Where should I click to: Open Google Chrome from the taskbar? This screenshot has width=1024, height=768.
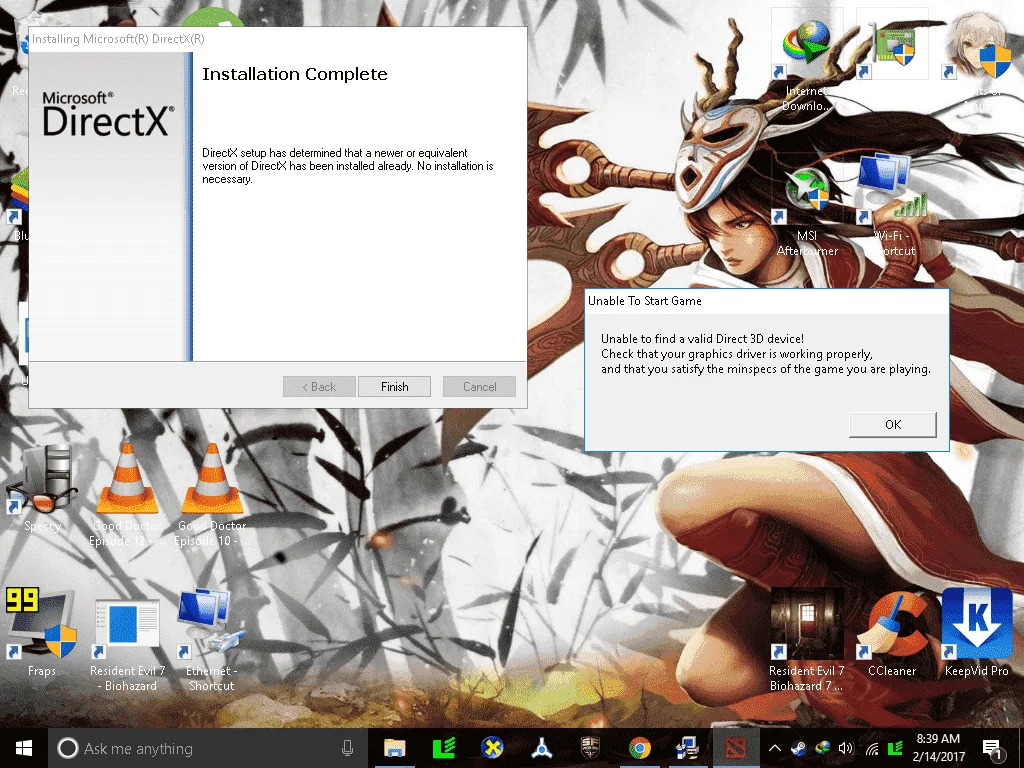[639, 748]
